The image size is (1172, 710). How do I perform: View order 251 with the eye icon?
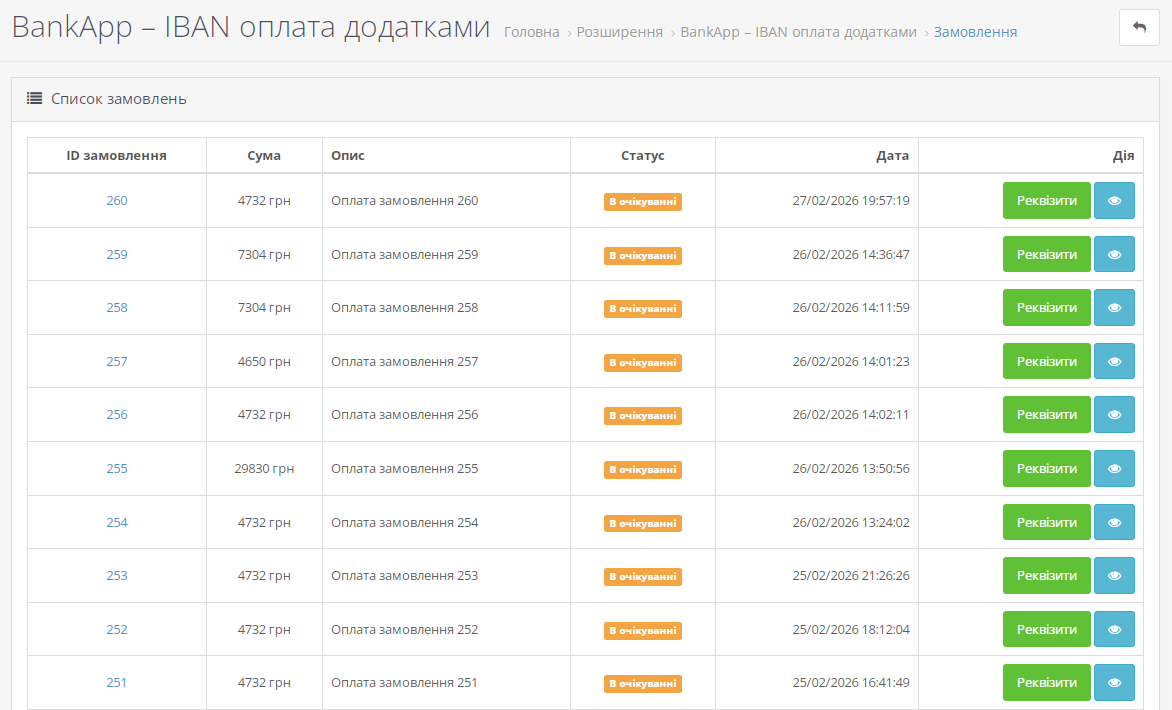point(1114,682)
